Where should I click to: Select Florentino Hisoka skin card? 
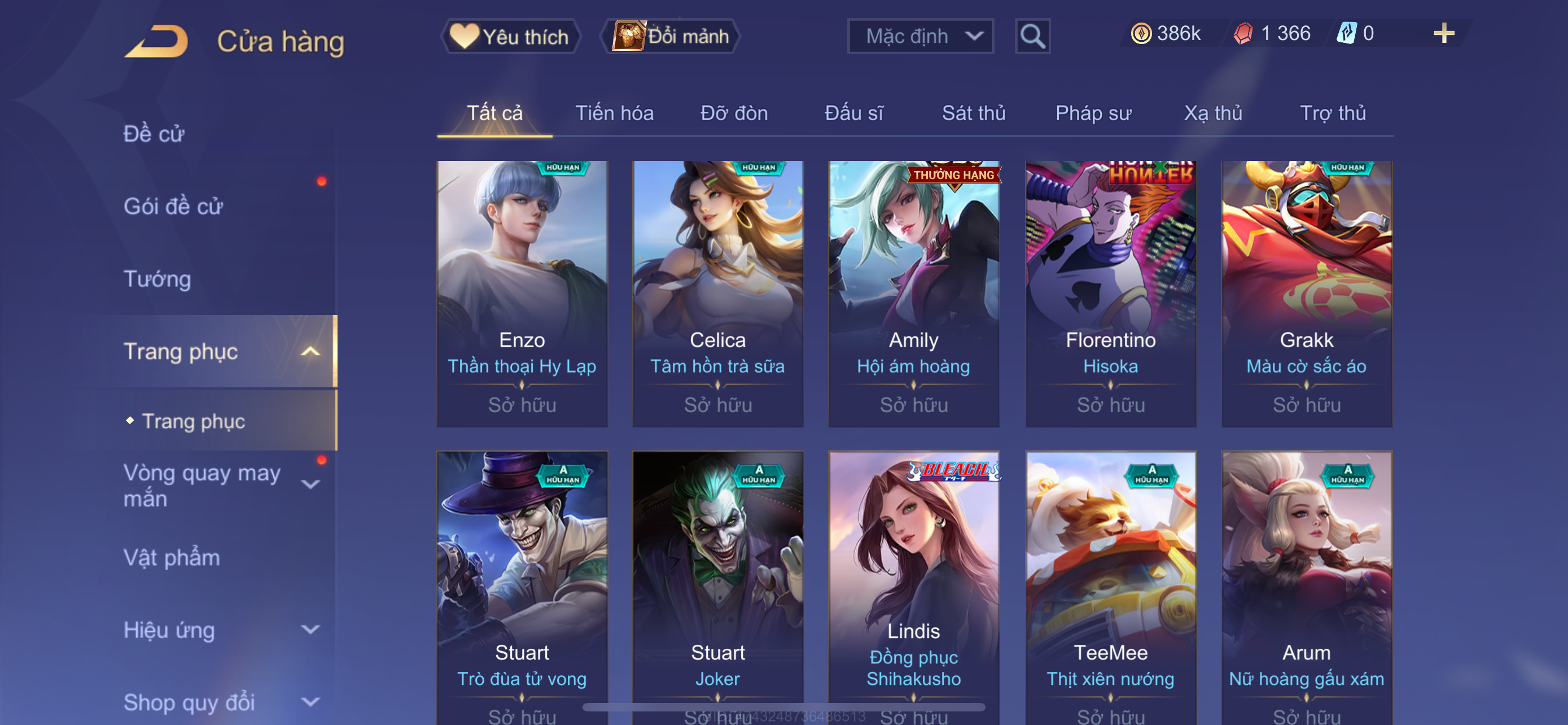point(1110,294)
